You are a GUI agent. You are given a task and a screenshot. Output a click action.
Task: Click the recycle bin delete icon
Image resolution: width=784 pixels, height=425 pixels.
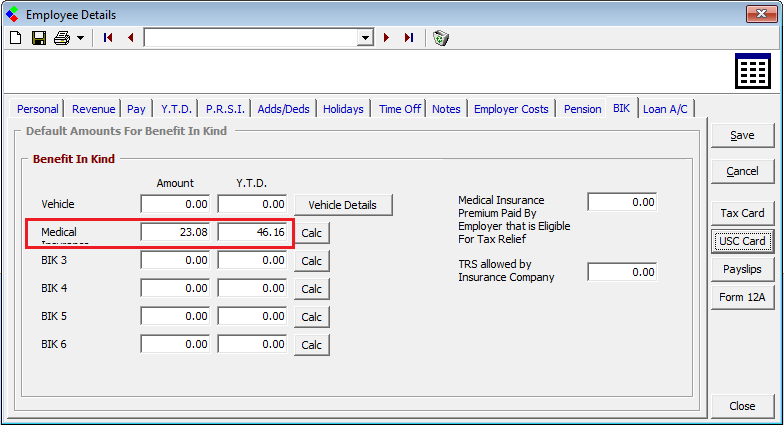click(x=441, y=38)
